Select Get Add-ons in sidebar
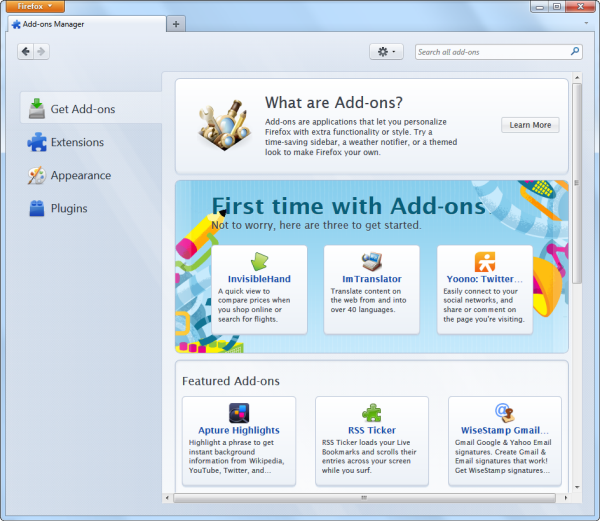This screenshot has width=600, height=521. click(91, 109)
